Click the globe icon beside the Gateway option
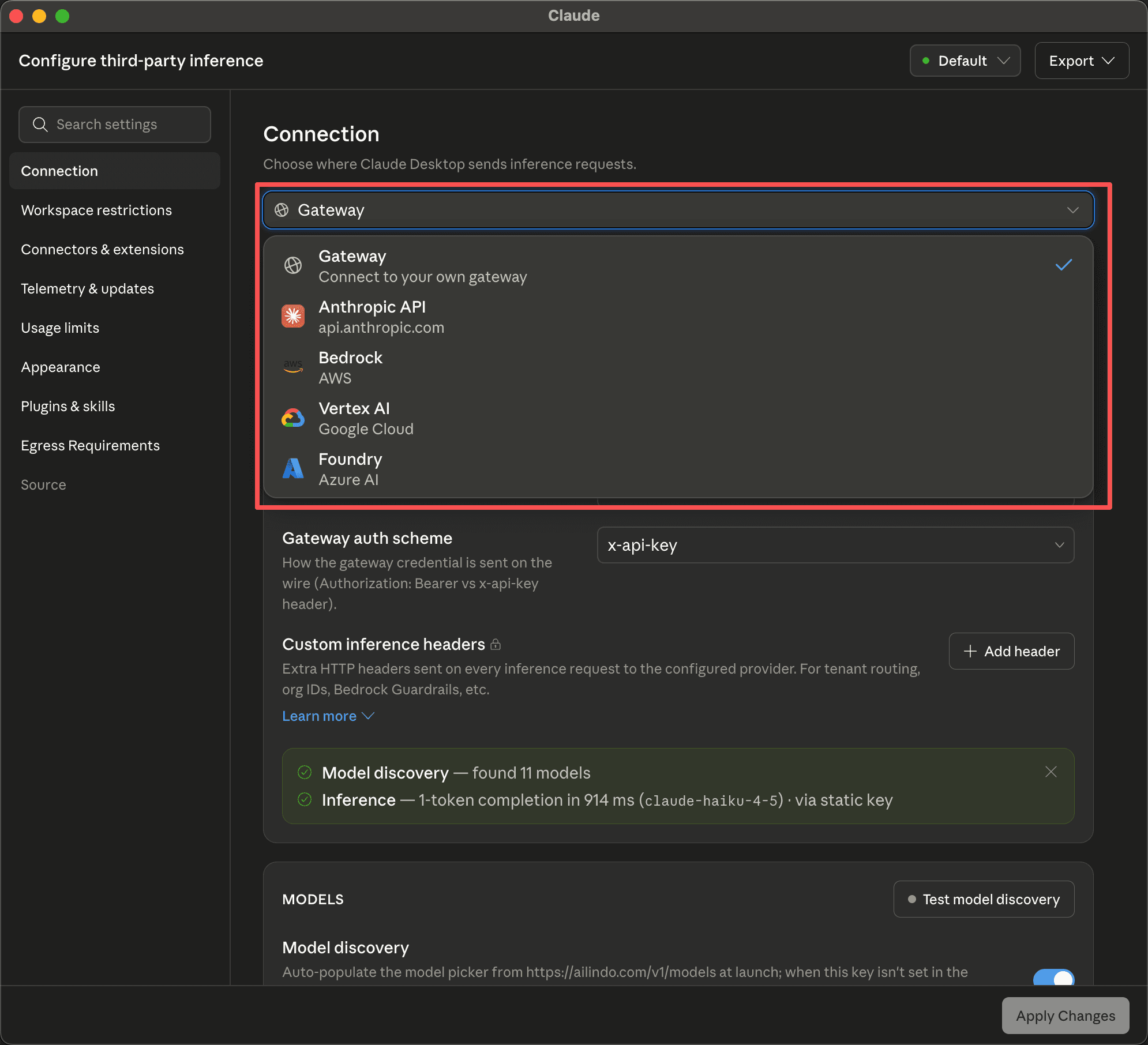The image size is (1148, 1045). (293, 265)
